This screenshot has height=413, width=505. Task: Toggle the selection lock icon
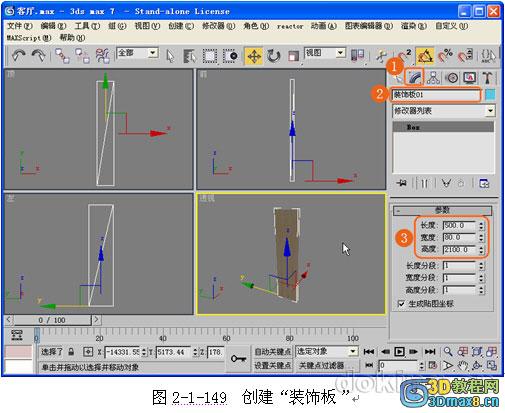[71, 352]
